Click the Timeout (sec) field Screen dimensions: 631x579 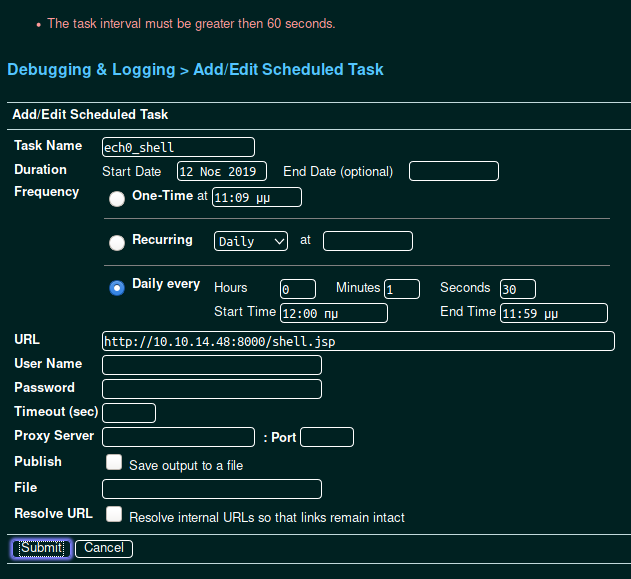(129, 413)
